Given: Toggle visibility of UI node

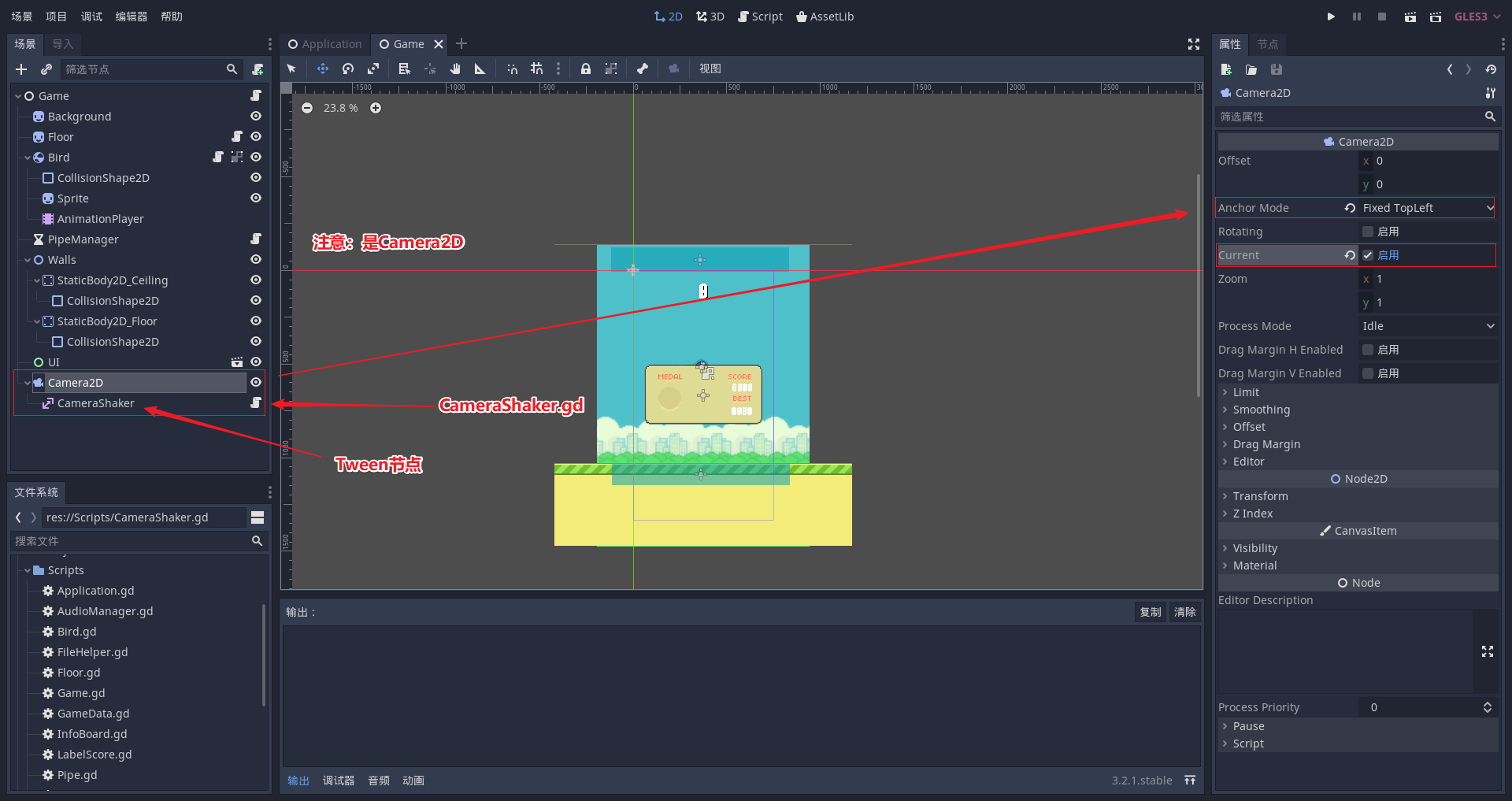Looking at the screenshot, I should (256, 362).
